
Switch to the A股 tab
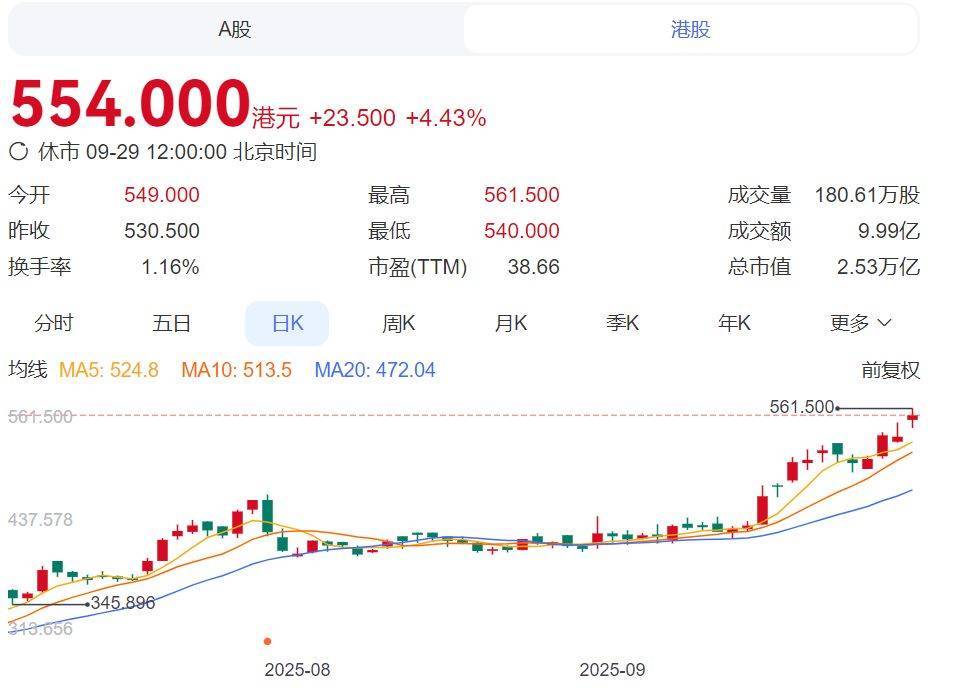click(x=235, y=30)
